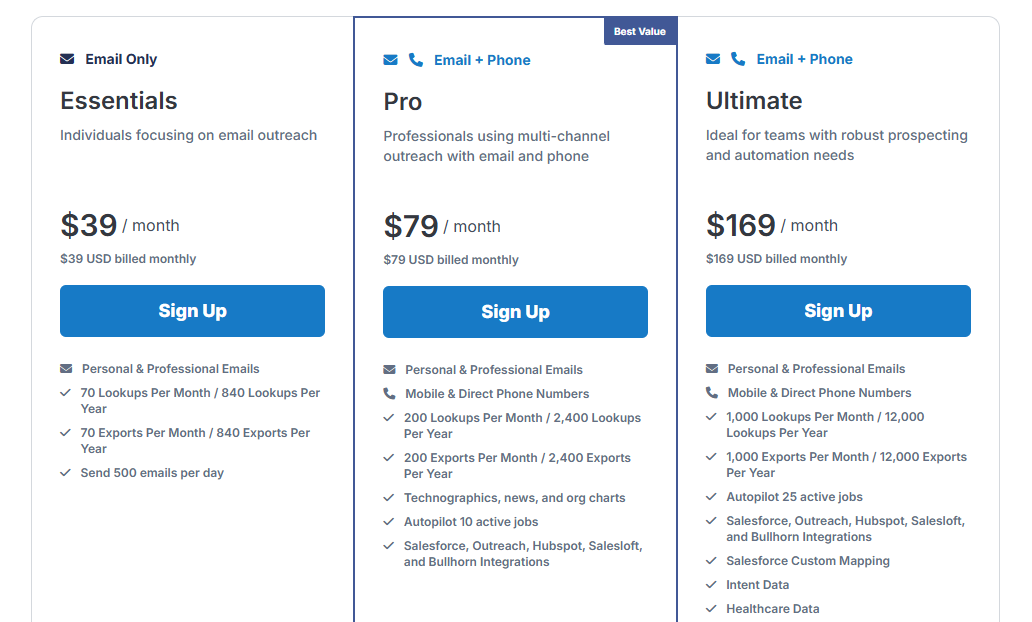This screenshot has width=1032, height=622.
Task: Sign up for the Essentials plan
Action: coord(192,311)
